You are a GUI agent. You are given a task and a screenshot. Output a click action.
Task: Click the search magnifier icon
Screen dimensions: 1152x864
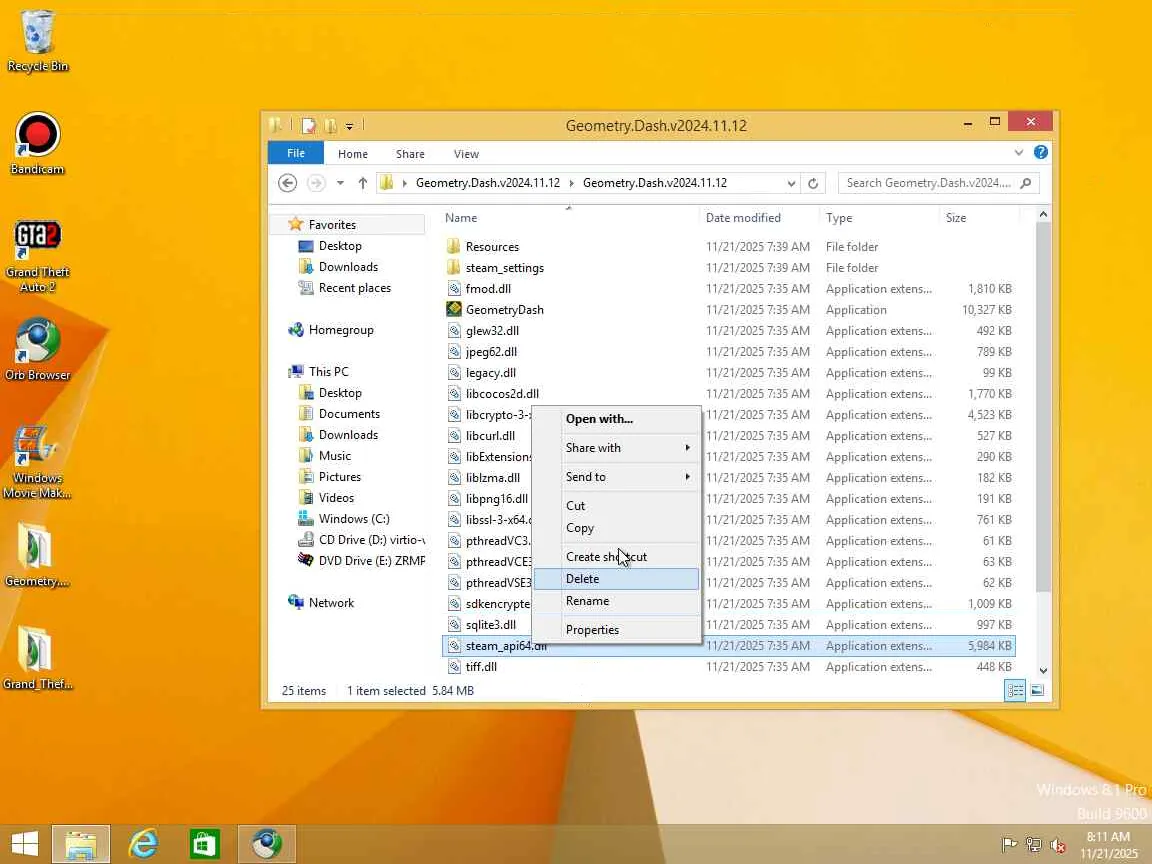(x=1026, y=183)
